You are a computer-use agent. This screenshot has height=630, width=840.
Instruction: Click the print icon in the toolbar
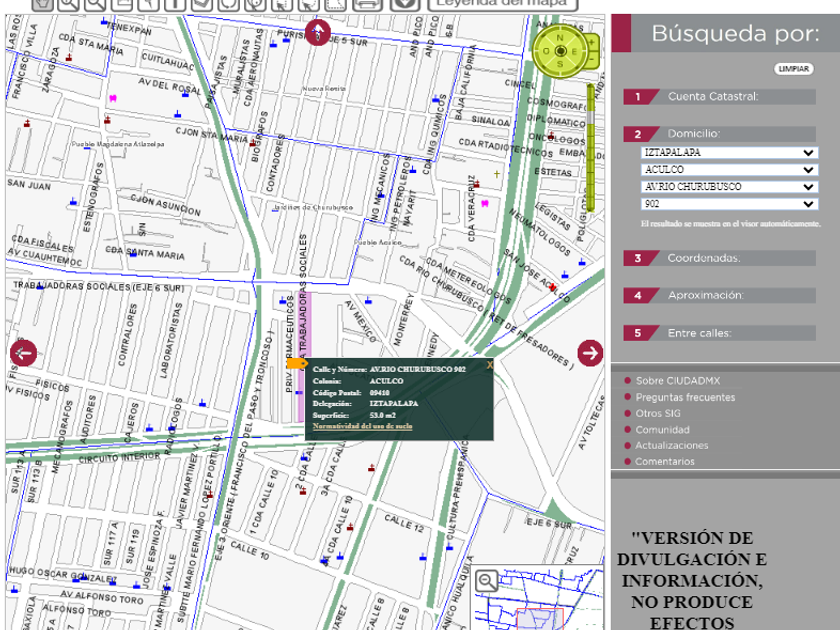click(367, 3)
